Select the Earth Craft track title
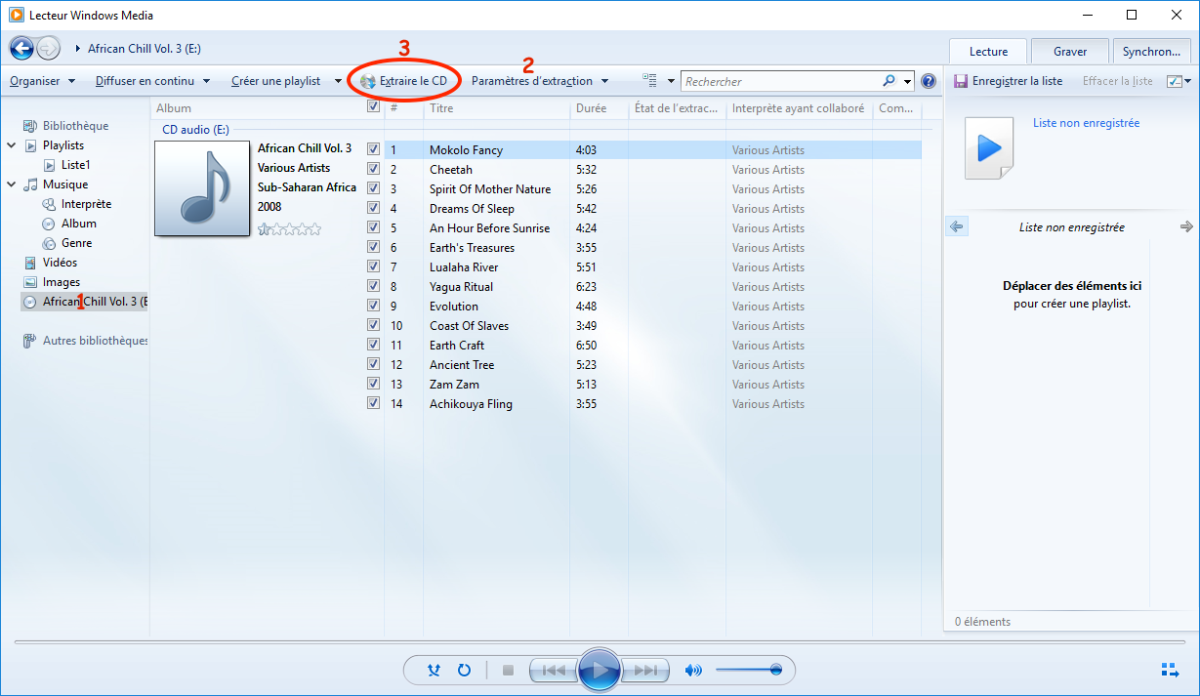Image resolution: width=1200 pixels, height=696 pixels. [457, 345]
